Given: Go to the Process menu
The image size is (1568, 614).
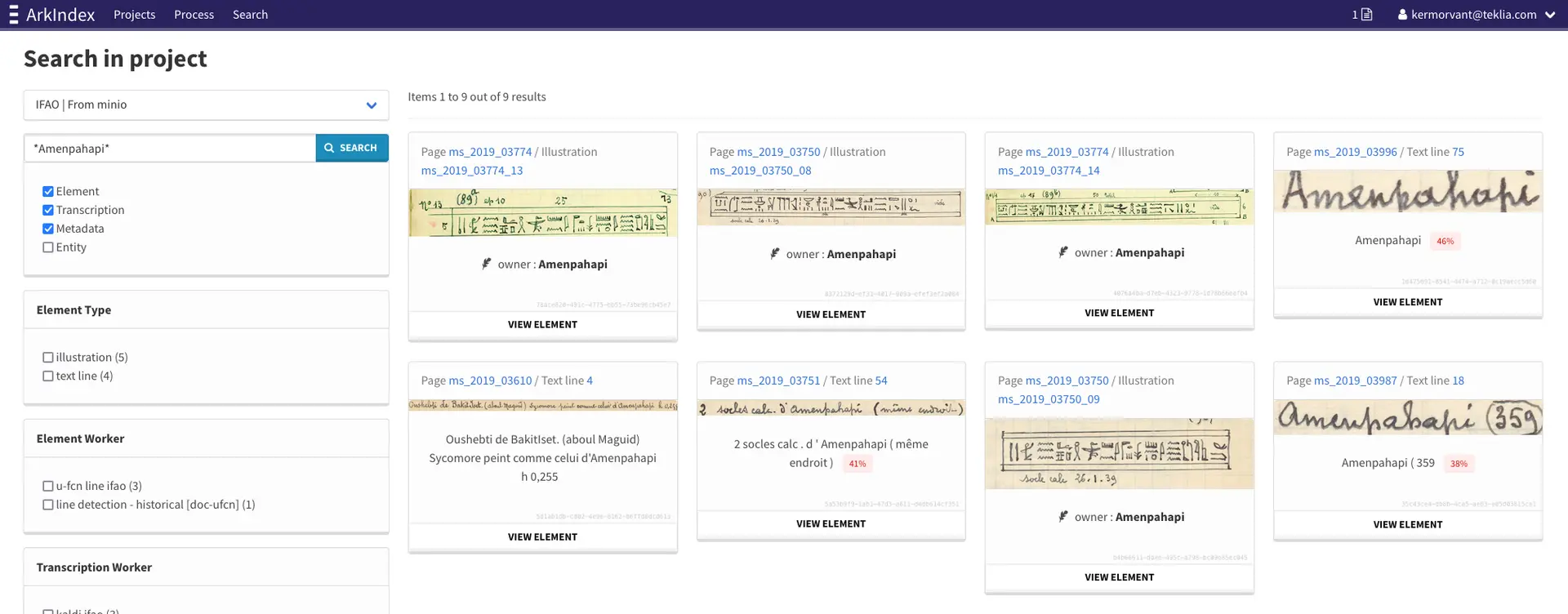Looking at the screenshot, I should 194,15.
